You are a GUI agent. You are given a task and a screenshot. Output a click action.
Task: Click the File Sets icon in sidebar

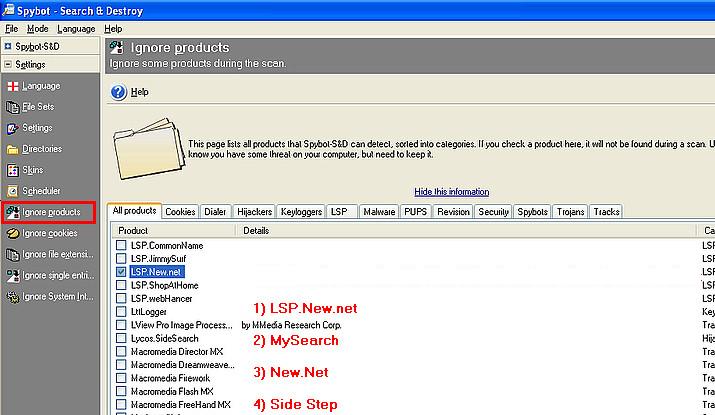tap(12, 107)
